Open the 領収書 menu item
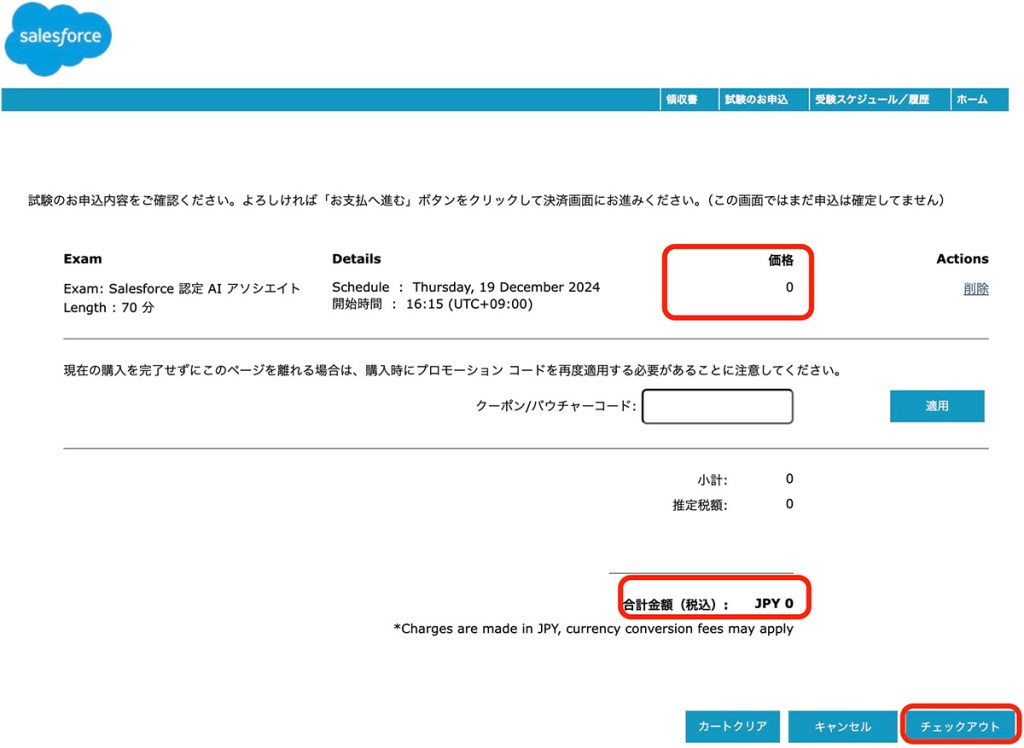Viewport: 1024px width, 748px height. [x=681, y=100]
